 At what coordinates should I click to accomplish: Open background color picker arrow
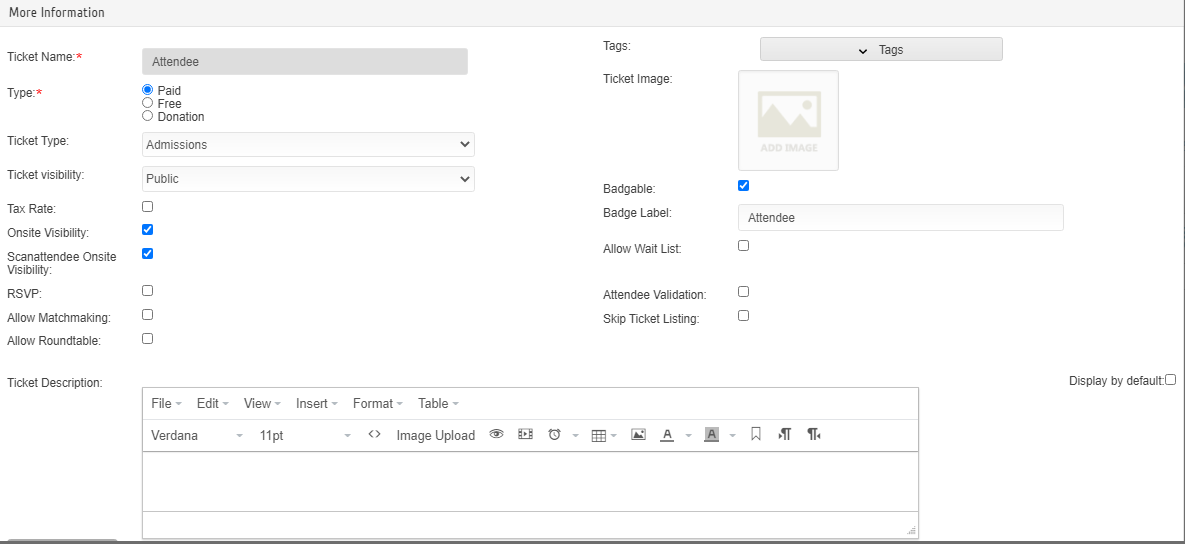pos(732,435)
